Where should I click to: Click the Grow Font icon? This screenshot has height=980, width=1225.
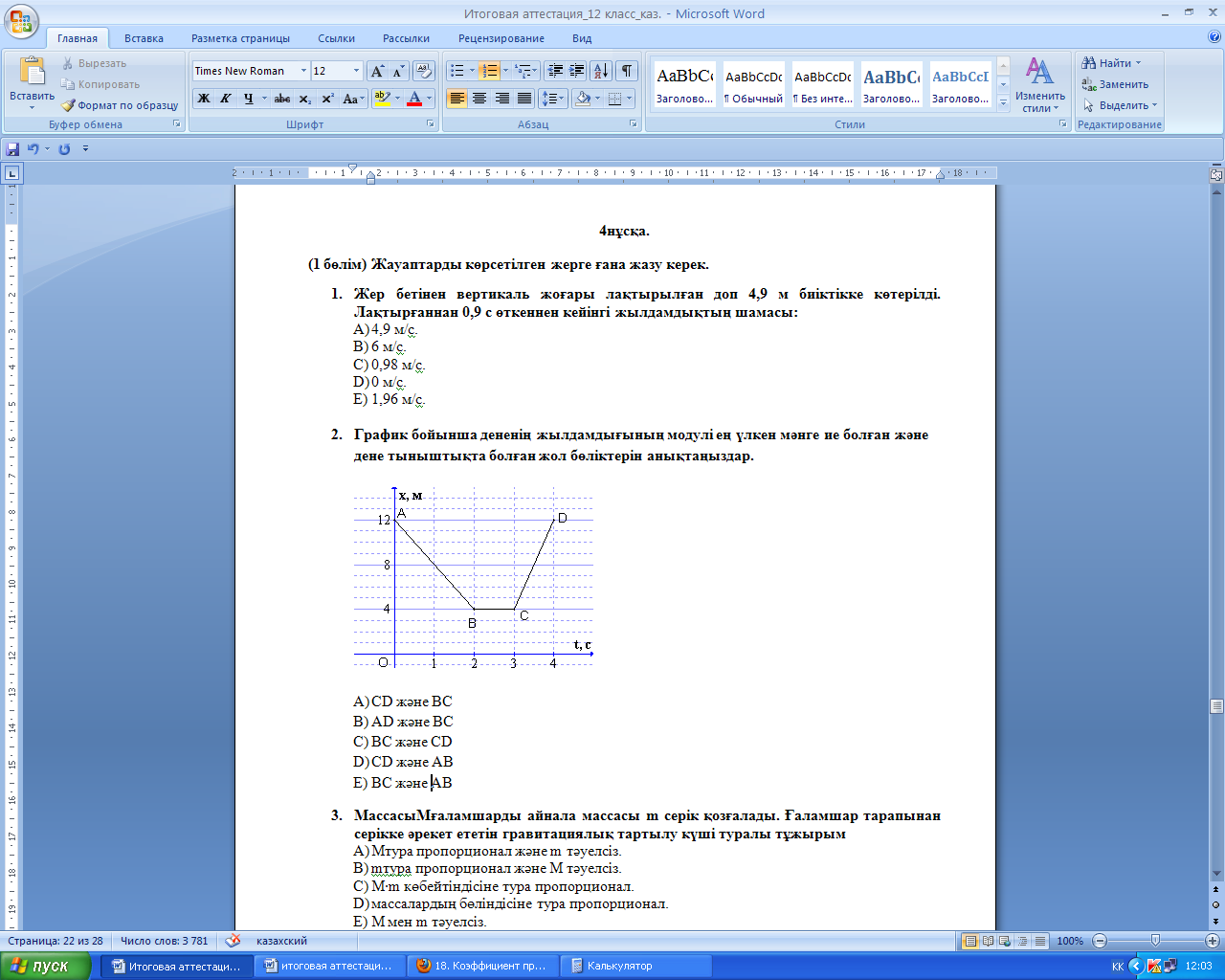tap(378, 71)
